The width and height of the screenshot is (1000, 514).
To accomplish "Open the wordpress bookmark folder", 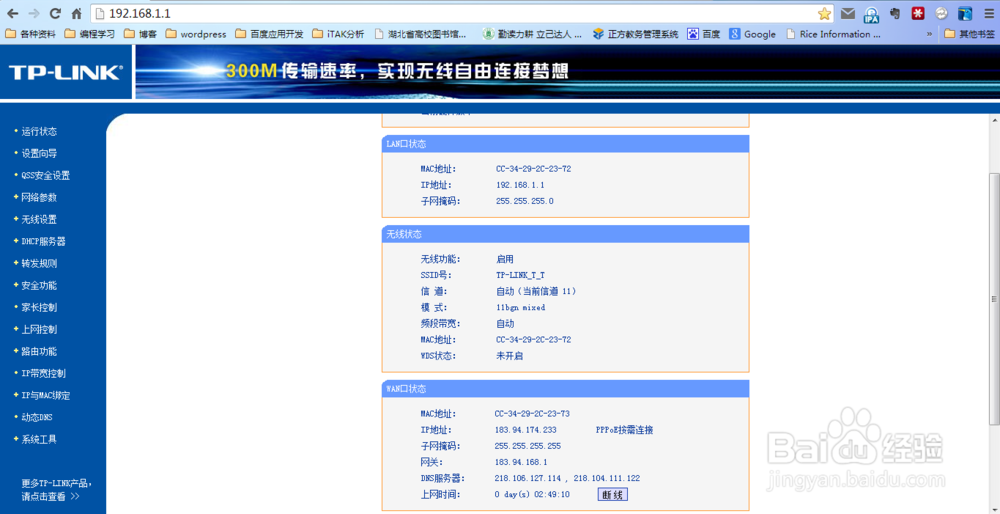I will [196, 34].
